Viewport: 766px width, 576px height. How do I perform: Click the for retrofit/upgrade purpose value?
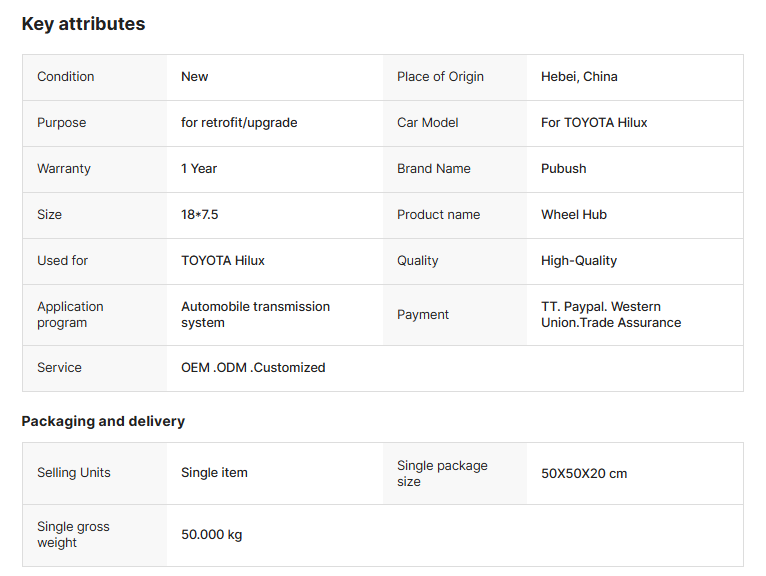tap(239, 123)
